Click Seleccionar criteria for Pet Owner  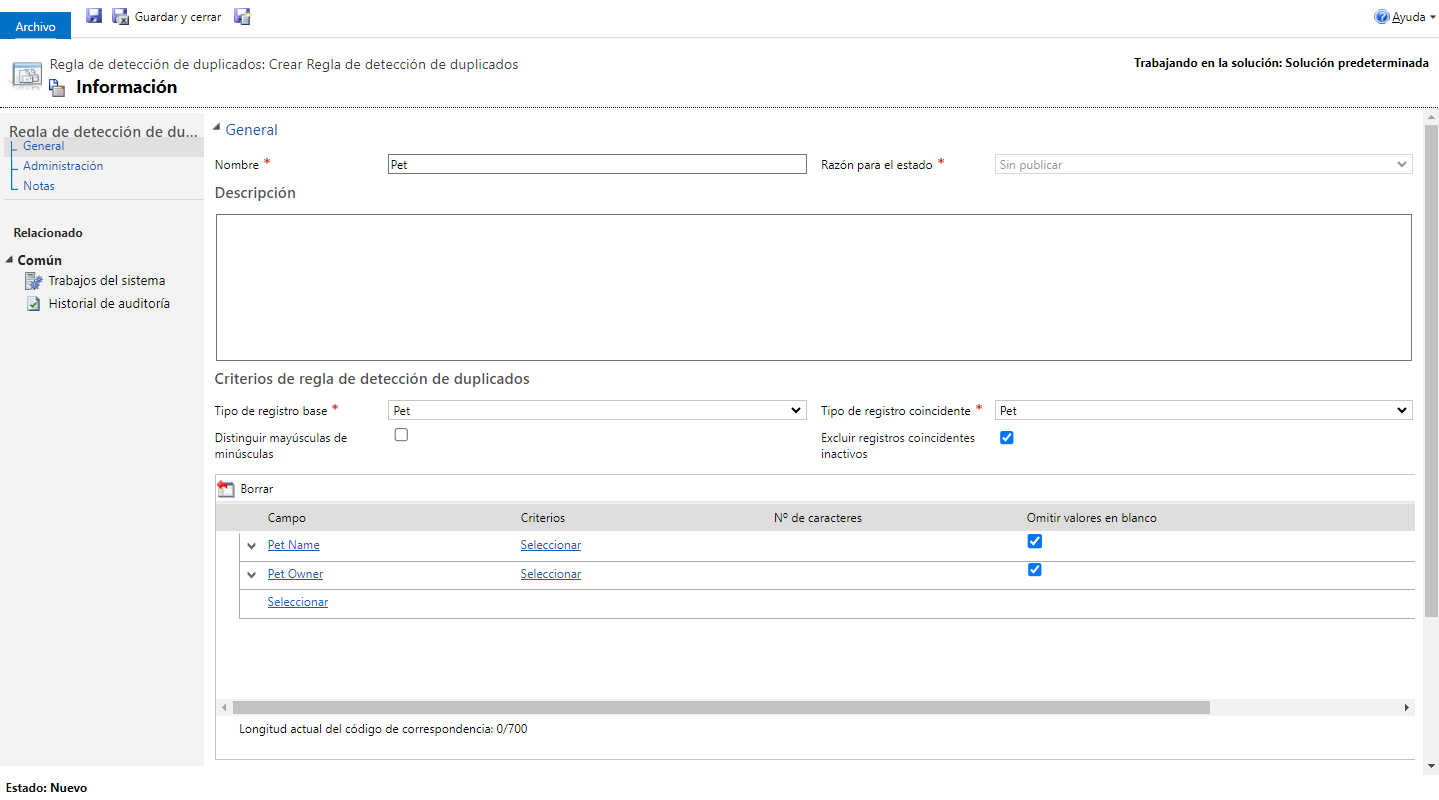[x=551, y=574]
